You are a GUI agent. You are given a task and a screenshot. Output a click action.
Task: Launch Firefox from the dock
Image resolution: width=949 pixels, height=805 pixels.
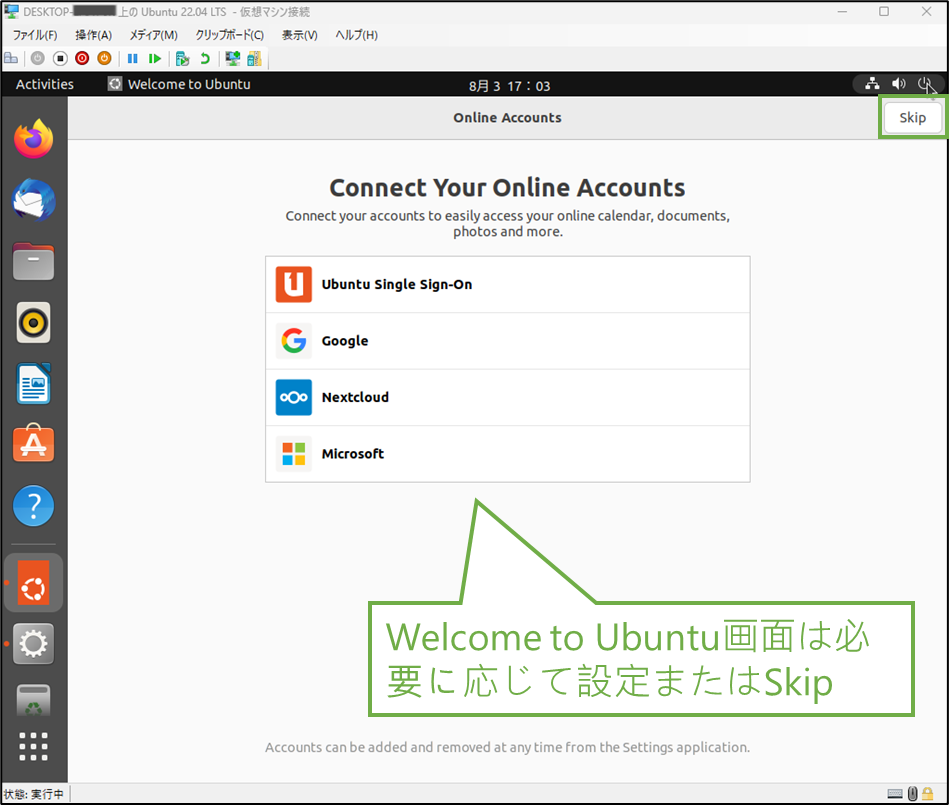point(33,138)
